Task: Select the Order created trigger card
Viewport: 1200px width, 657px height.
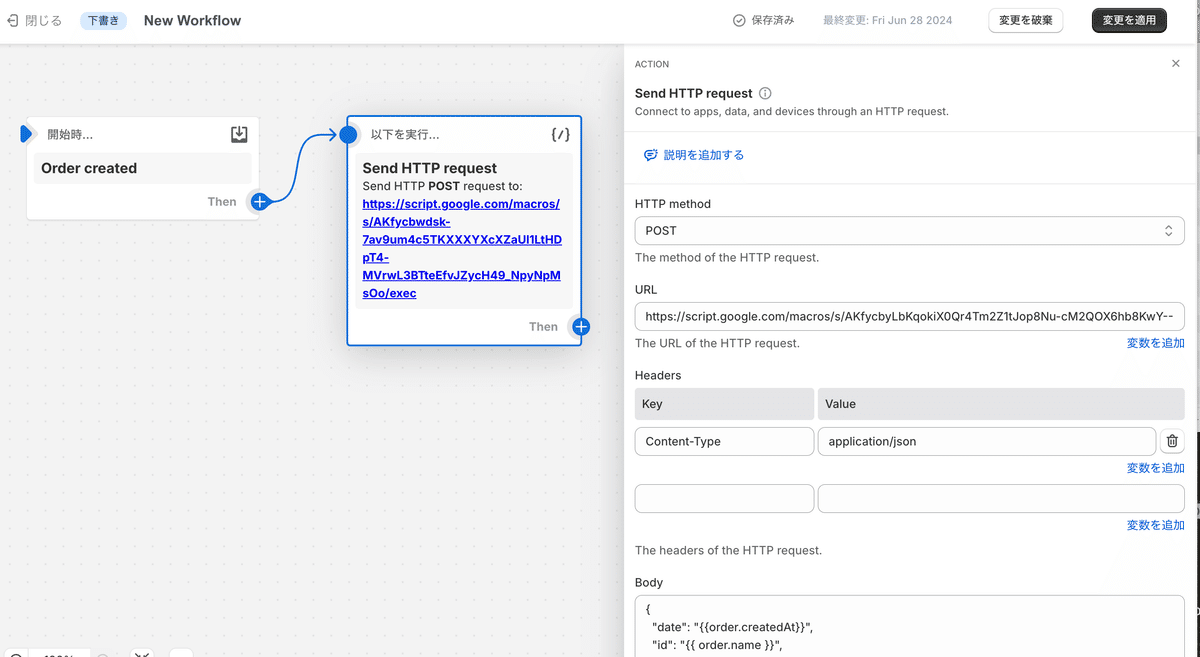Action: click(143, 168)
